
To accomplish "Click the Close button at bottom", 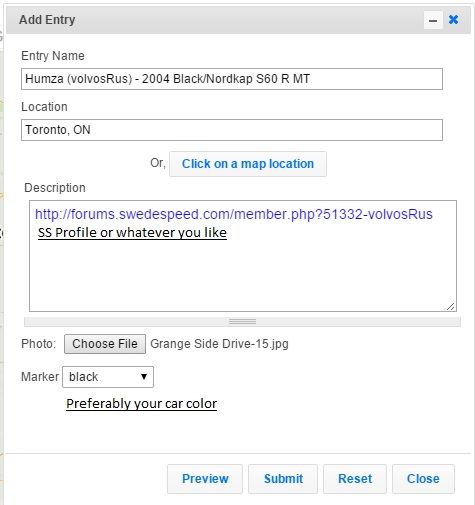I will (x=423, y=479).
